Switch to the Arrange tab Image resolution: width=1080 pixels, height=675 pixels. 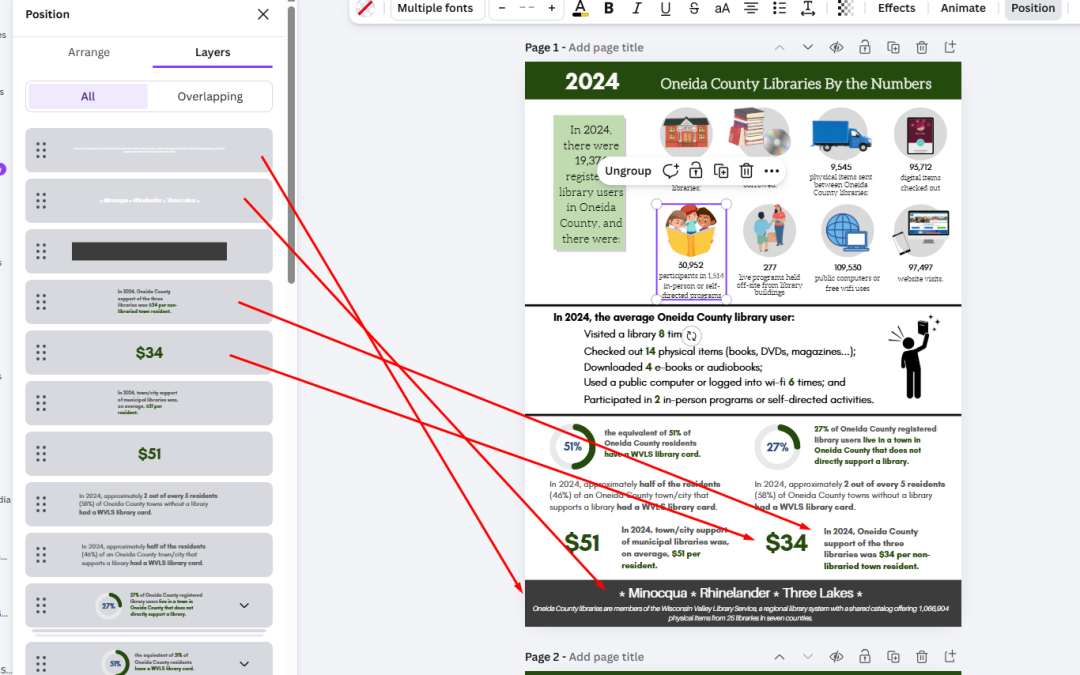tap(89, 52)
